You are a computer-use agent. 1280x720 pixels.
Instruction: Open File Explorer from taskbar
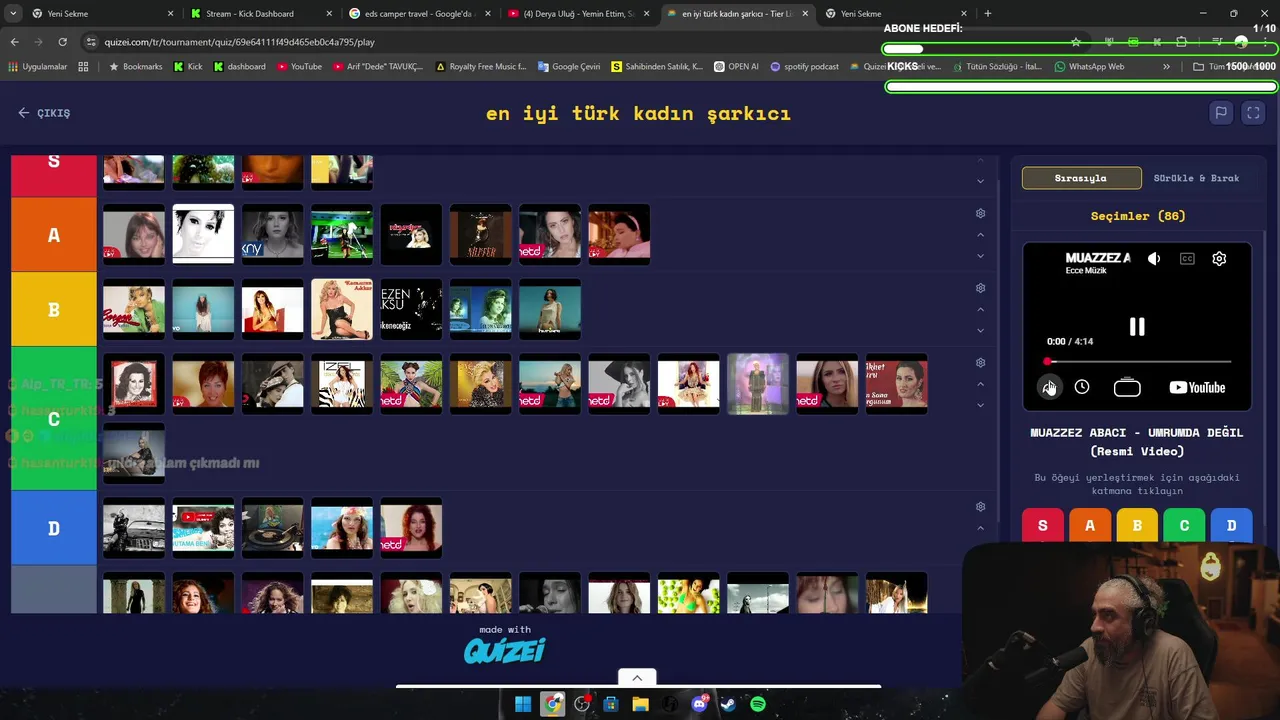pos(640,704)
